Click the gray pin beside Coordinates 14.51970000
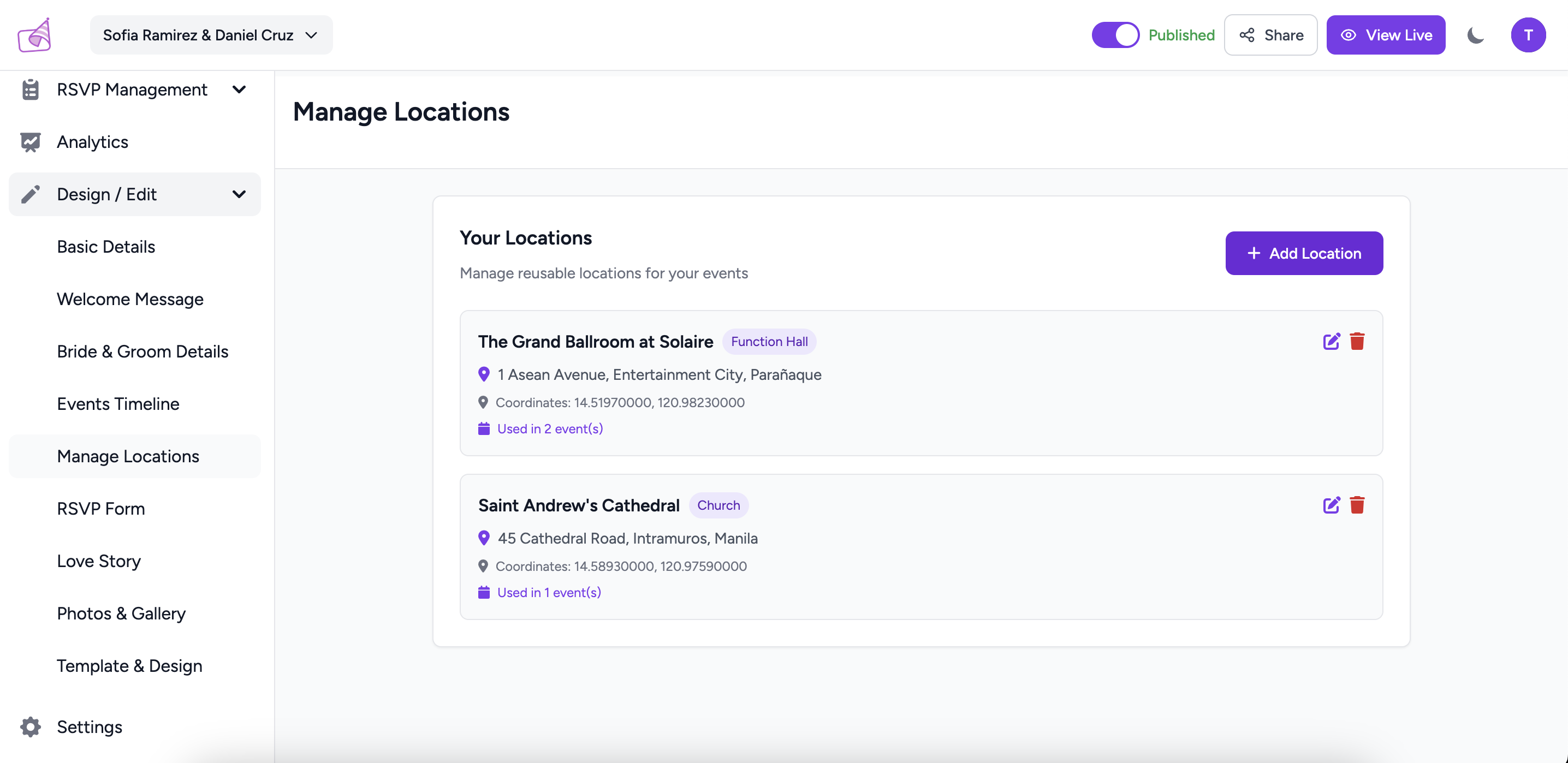 [x=483, y=402]
